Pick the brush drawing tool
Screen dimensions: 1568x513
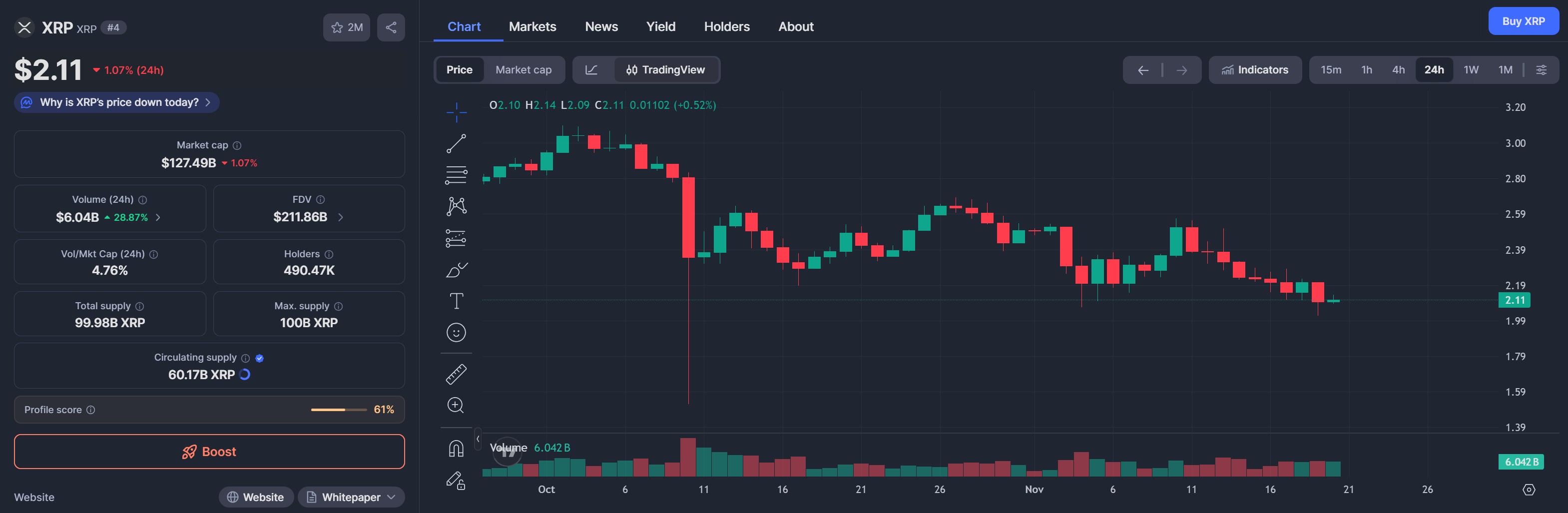(x=456, y=270)
